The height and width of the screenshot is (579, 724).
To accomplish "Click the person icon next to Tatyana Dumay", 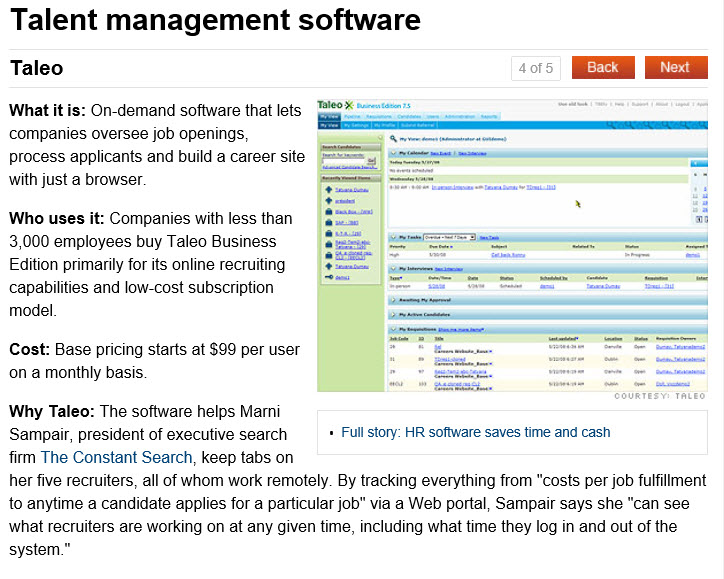I will [327, 188].
